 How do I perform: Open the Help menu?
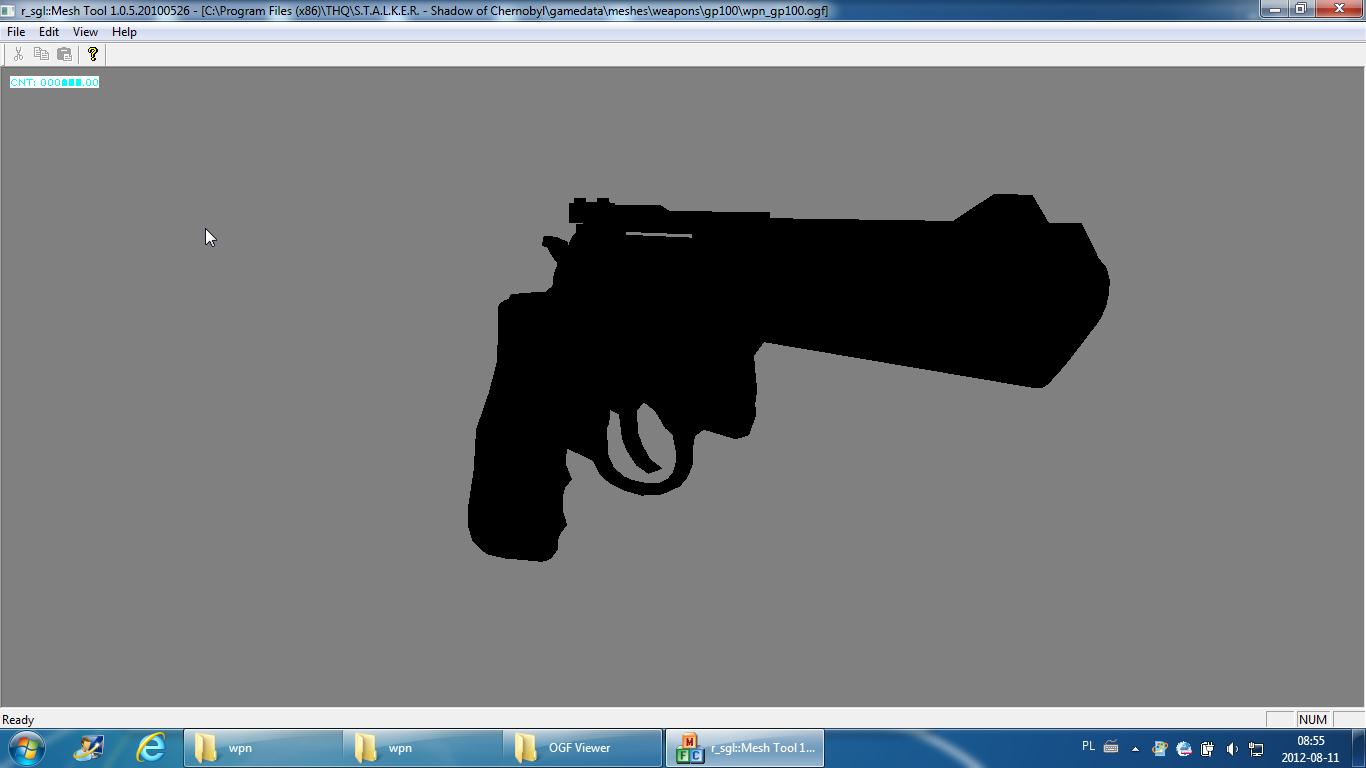[124, 32]
